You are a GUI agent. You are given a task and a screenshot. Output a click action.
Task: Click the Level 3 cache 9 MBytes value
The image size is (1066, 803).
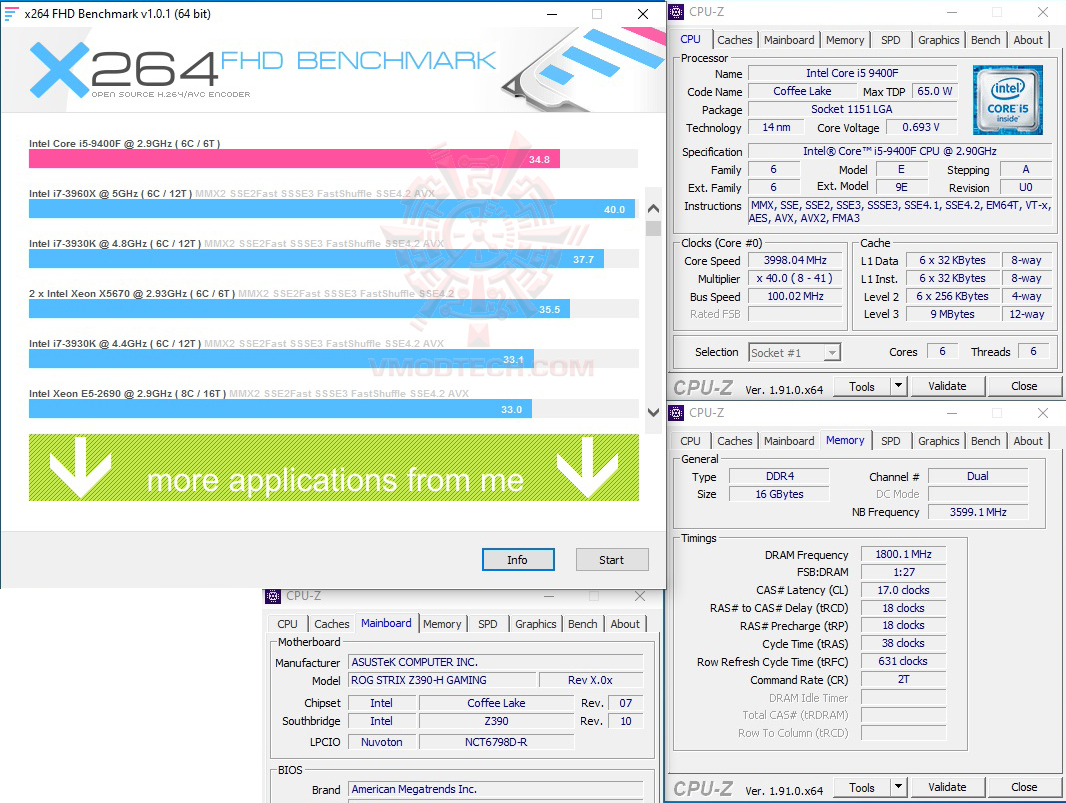tap(952, 314)
